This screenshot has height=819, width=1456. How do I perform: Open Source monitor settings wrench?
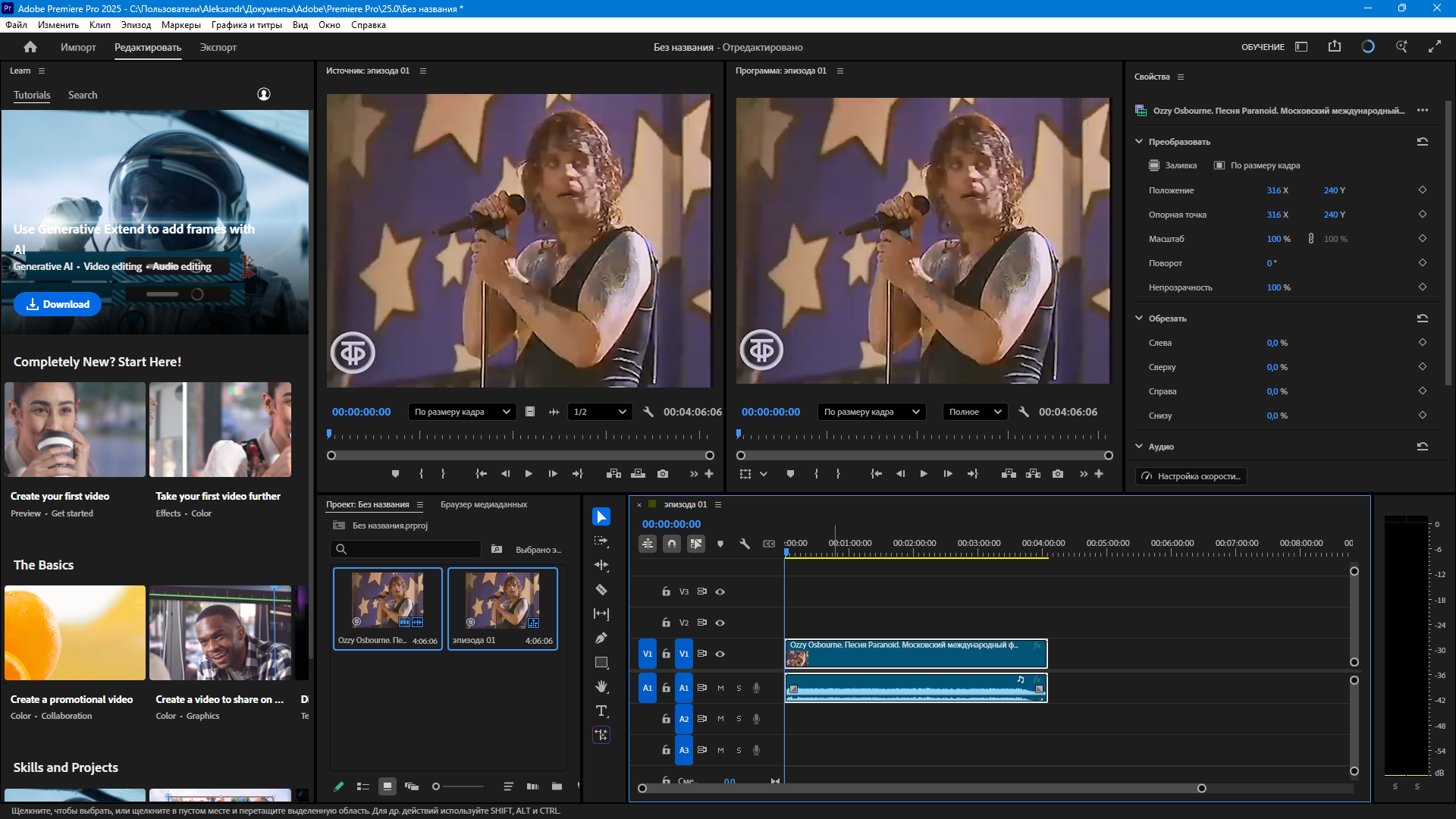tap(648, 412)
